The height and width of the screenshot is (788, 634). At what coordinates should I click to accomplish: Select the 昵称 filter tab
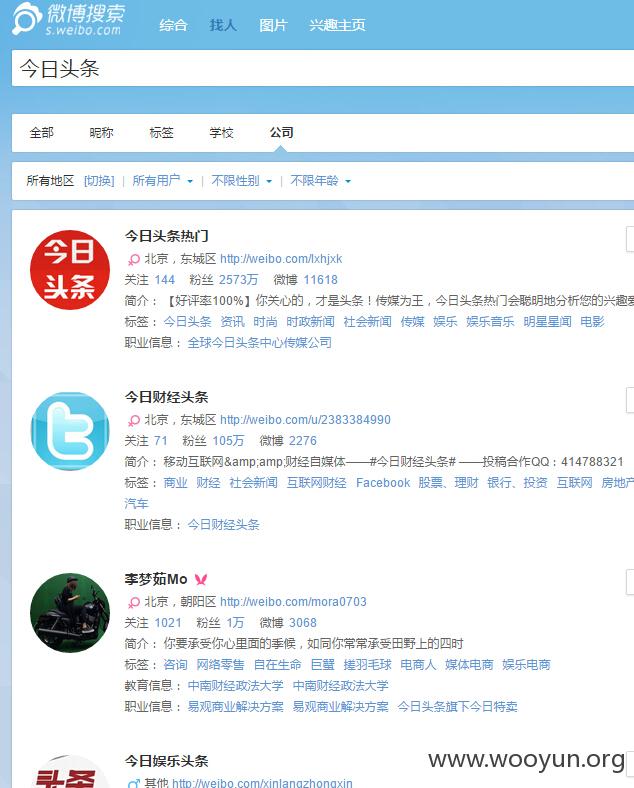(101, 133)
